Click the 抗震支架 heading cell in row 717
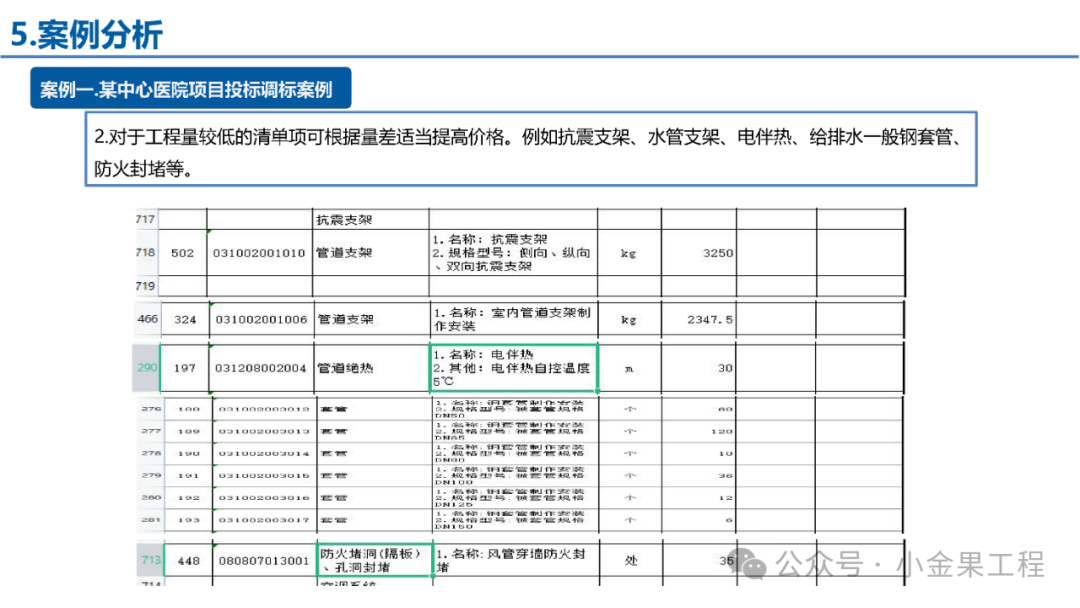 tap(371, 219)
